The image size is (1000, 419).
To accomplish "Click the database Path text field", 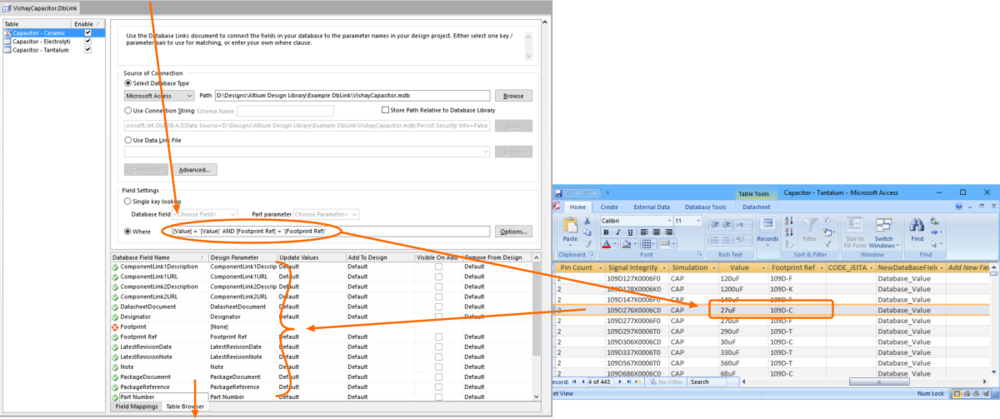I will pyautogui.click(x=352, y=96).
